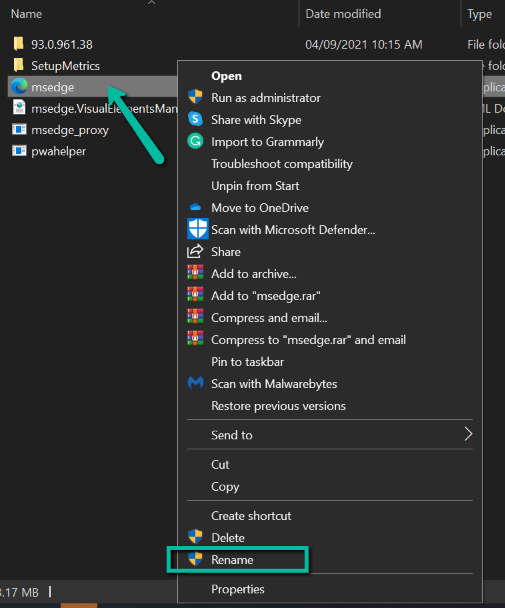505x608 pixels.
Task: Click the msedge_proxy application icon
Action: click(19, 129)
